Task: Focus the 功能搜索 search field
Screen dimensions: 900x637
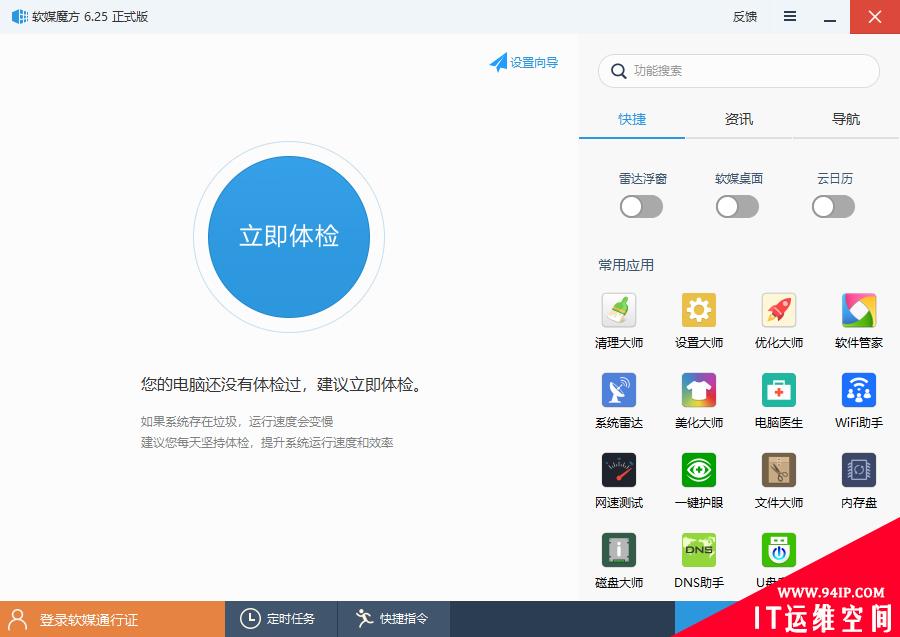Action: click(x=739, y=71)
